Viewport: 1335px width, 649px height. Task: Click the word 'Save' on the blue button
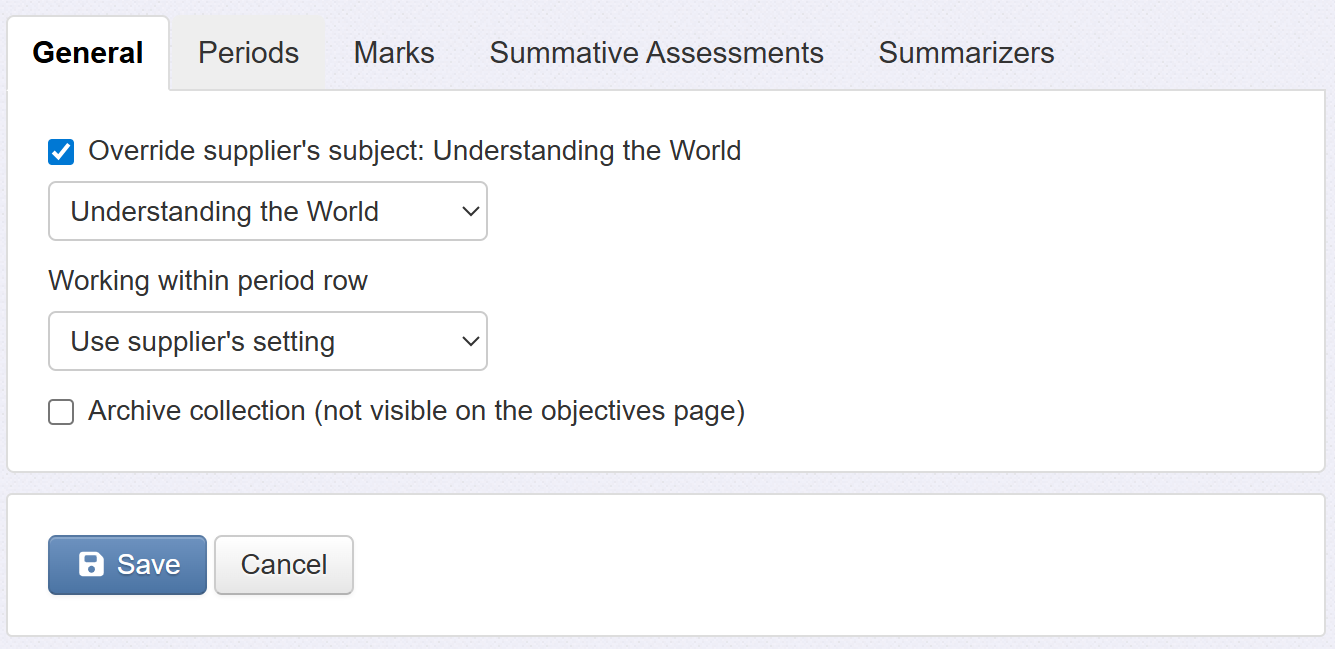(x=148, y=565)
